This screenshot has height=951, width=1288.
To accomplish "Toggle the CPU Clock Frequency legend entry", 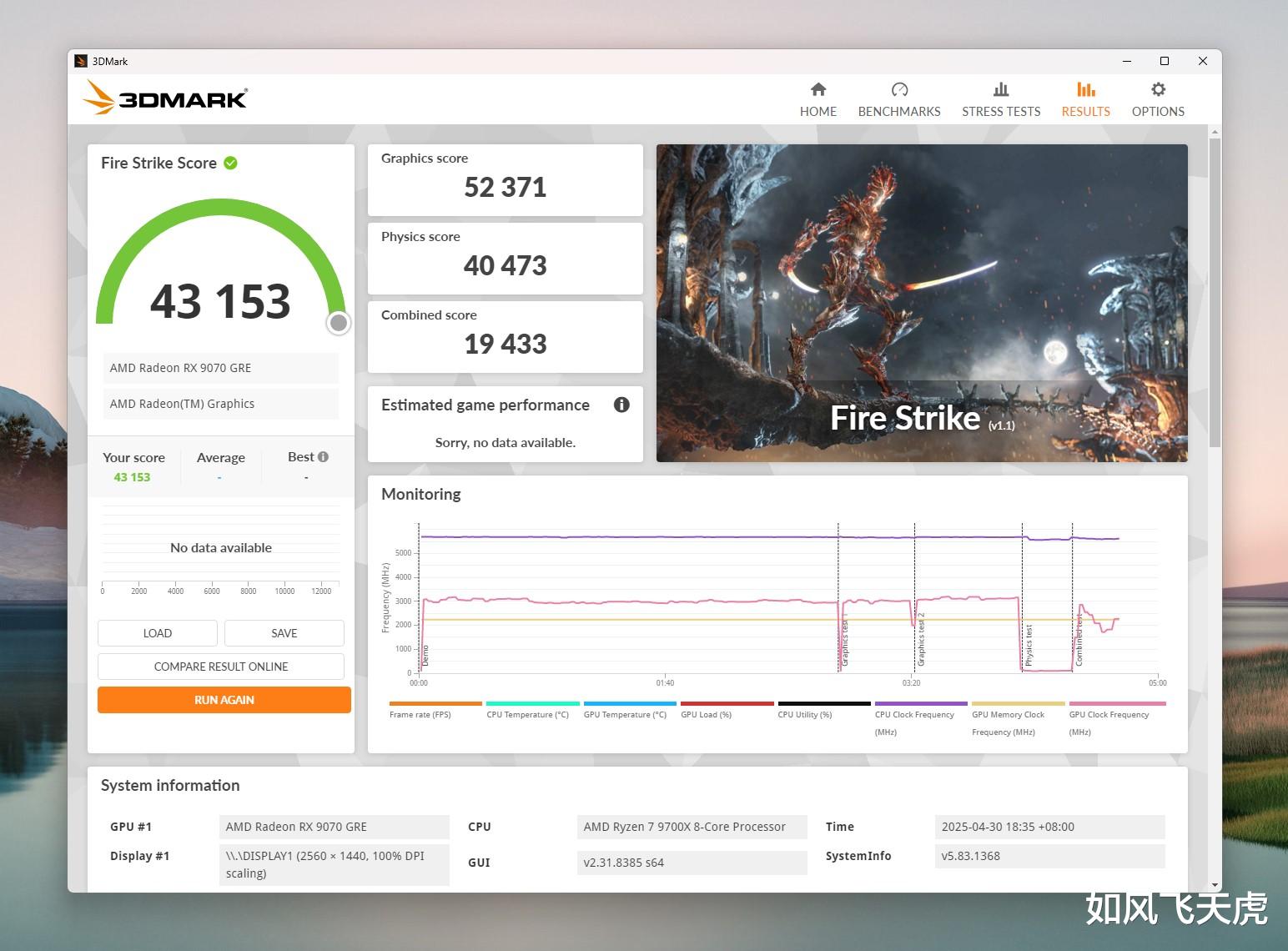I will click(x=921, y=719).
